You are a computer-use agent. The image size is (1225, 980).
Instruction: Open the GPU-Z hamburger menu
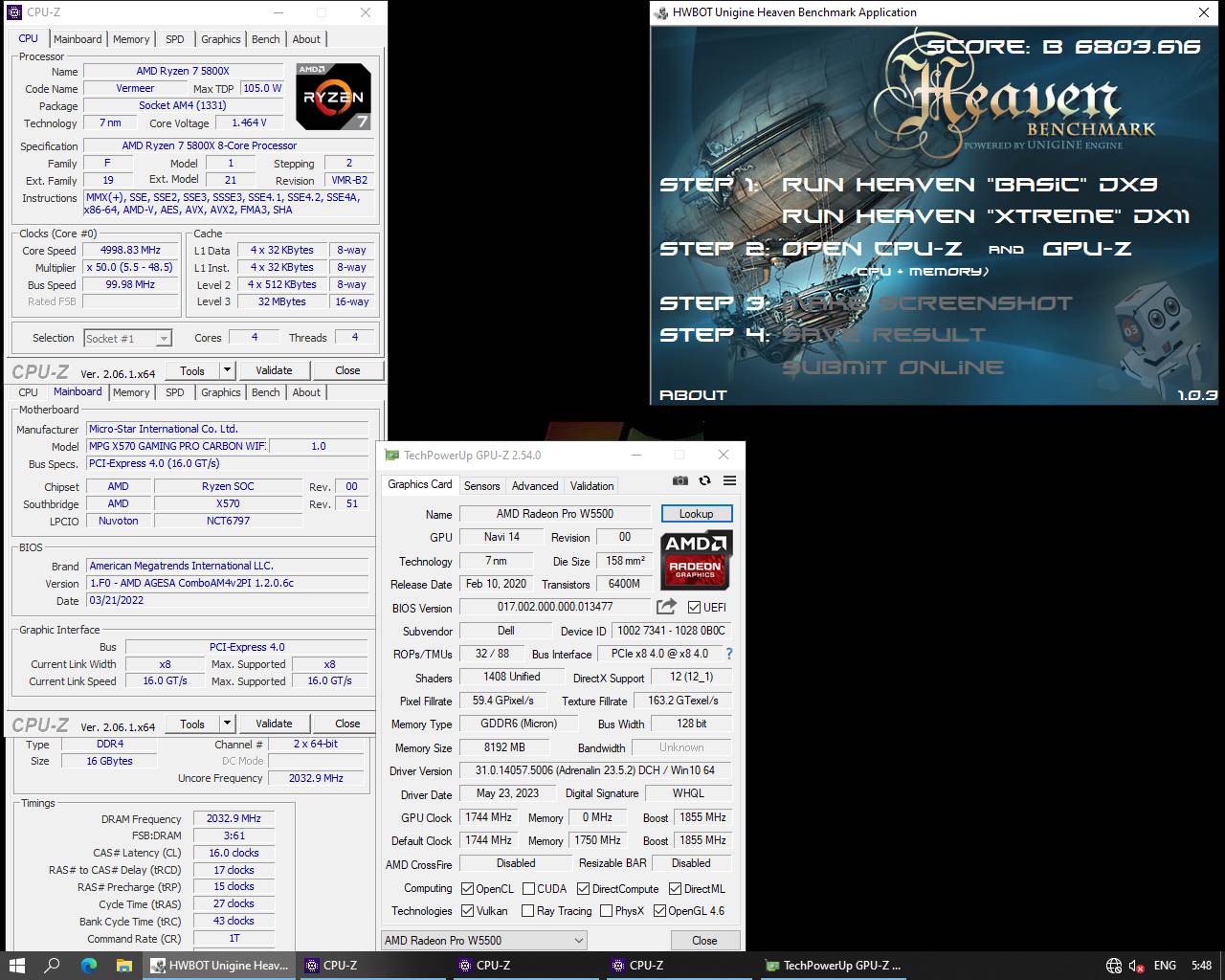[x=729, y=480]
